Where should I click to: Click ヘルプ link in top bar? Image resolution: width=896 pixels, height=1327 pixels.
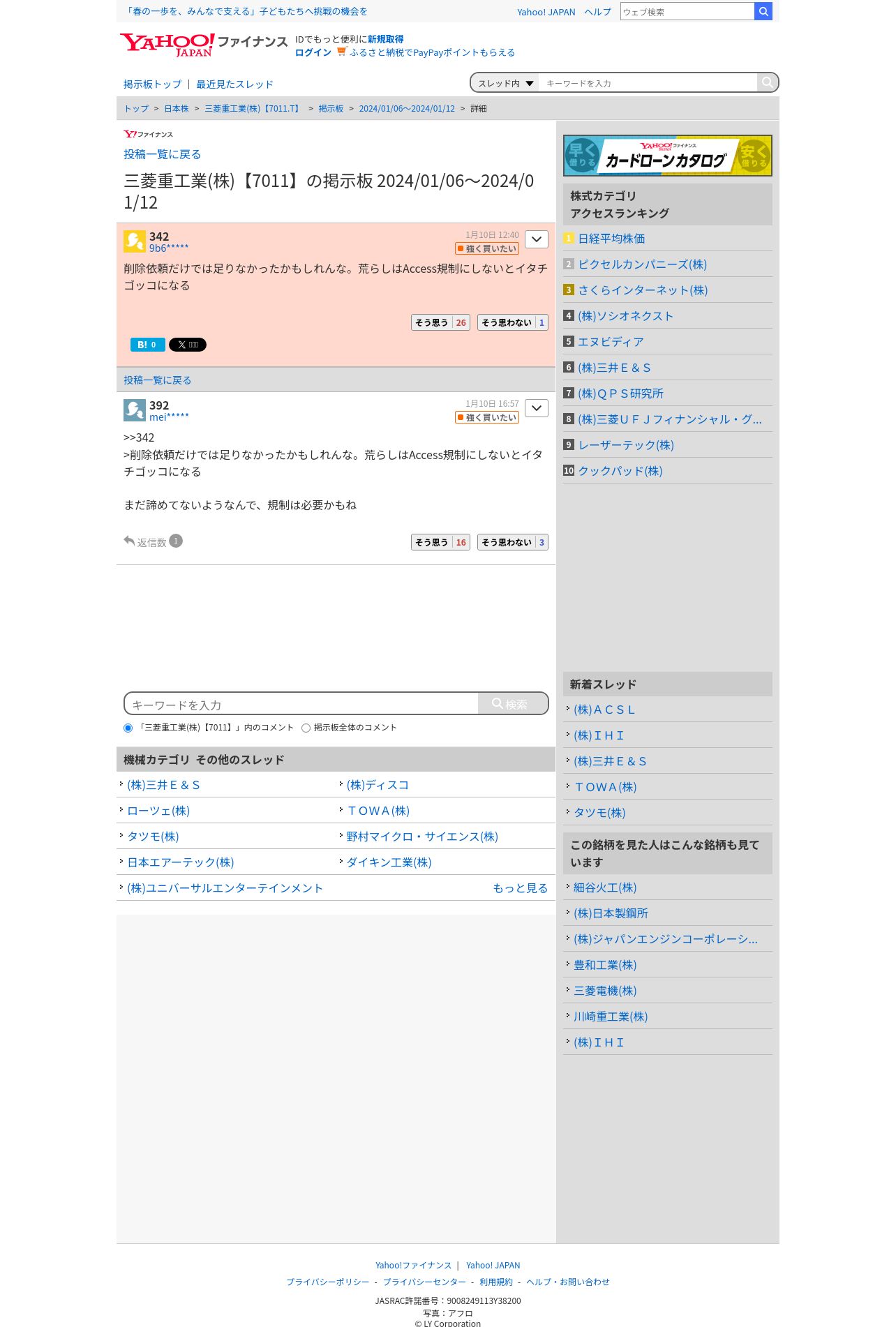point(597,12)
